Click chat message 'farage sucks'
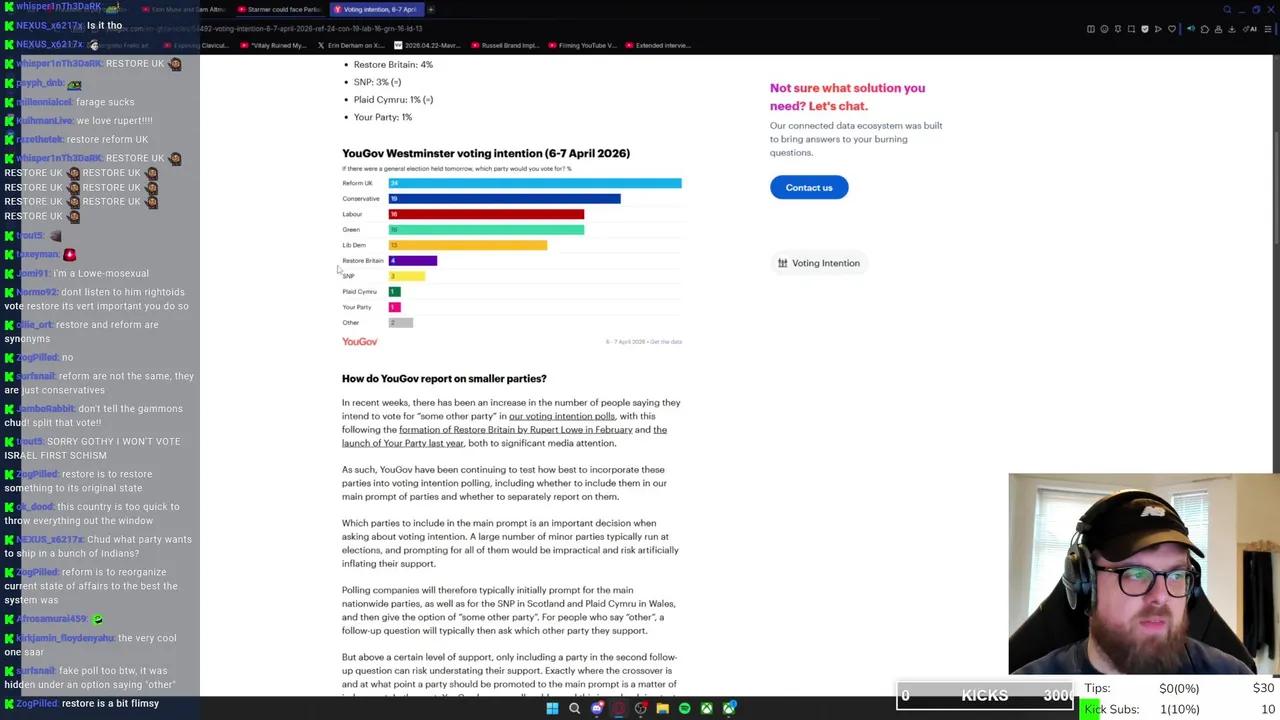 click(x=105, y=102)
